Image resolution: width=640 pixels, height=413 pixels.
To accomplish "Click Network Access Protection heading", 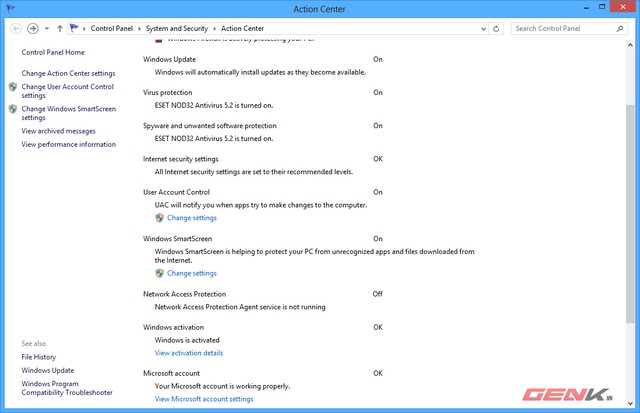I will (184, 294).
